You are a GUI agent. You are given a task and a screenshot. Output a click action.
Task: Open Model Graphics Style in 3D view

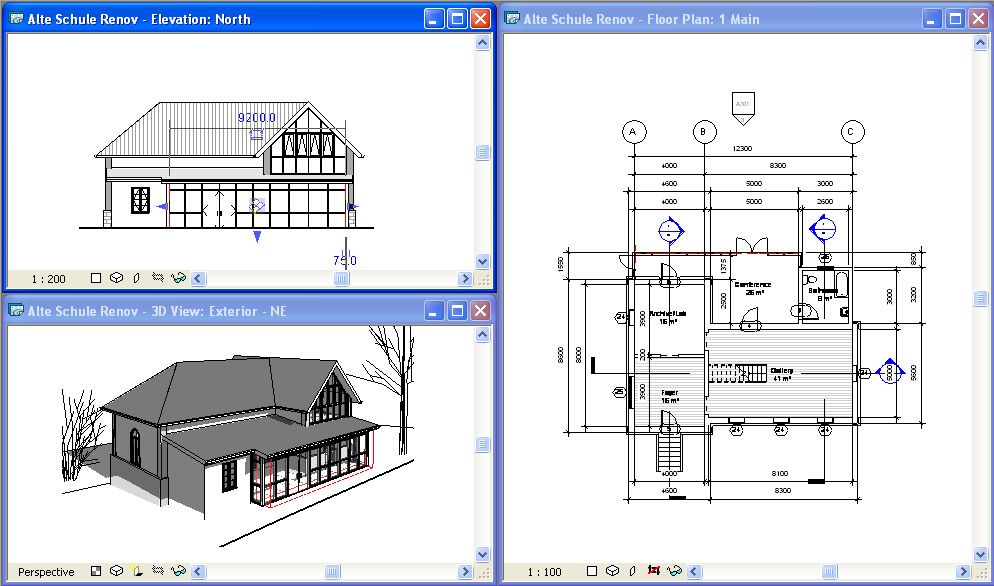click(116, 572)
